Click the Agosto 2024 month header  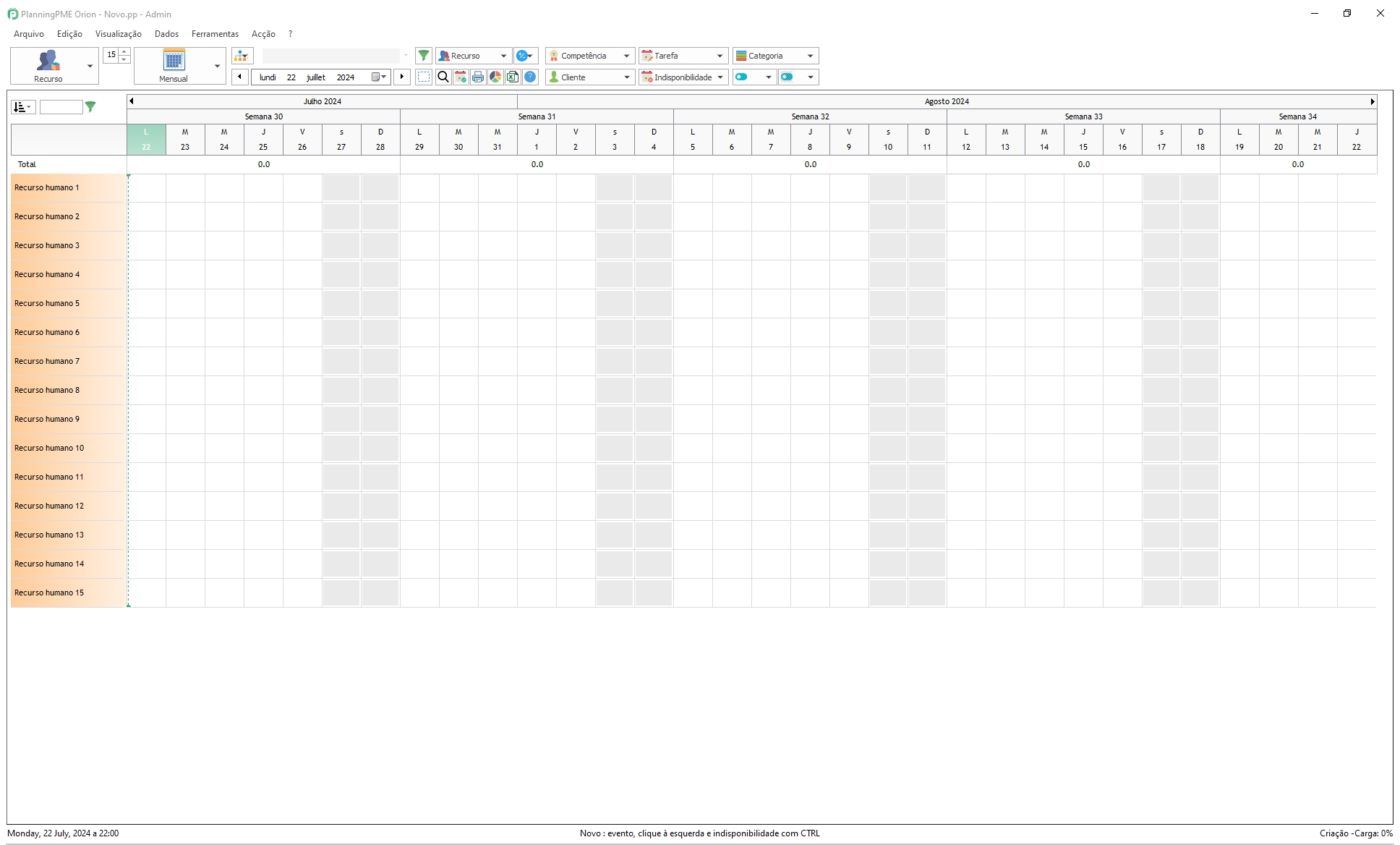click(947, 101)
